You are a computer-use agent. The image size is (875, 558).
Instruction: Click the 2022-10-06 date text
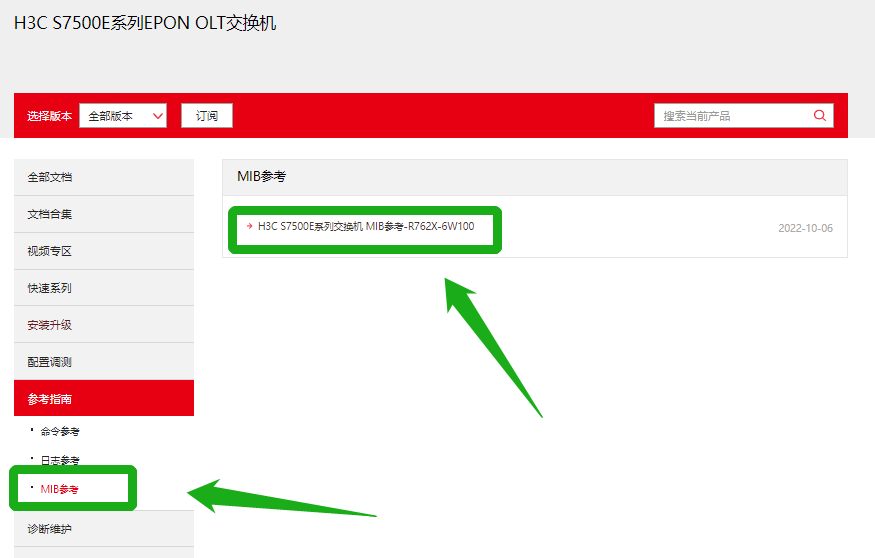click(x=805, y=228)
